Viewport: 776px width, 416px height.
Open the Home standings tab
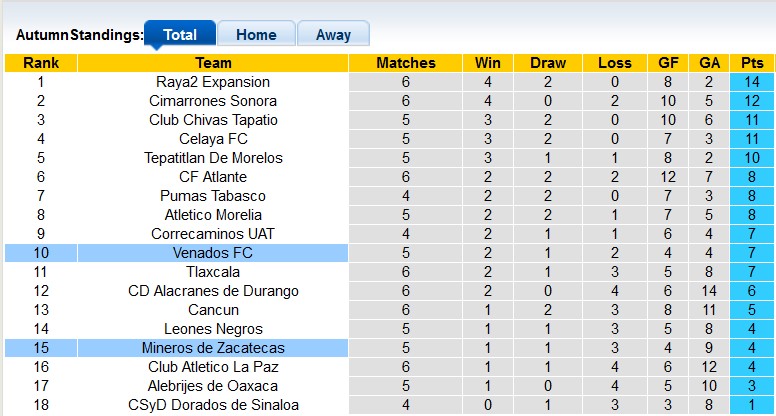(256, 34)
